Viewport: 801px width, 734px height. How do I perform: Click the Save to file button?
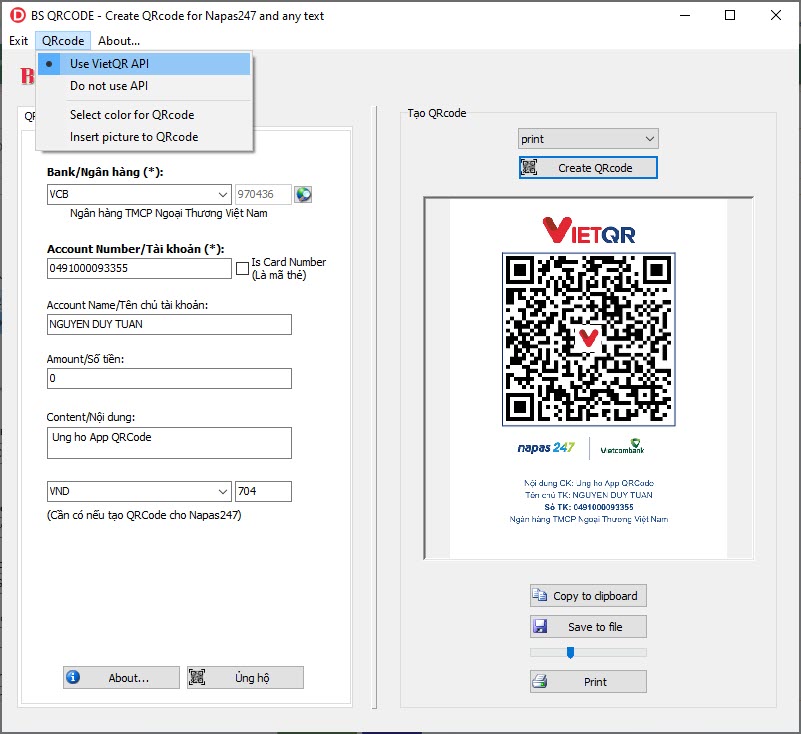588,627
